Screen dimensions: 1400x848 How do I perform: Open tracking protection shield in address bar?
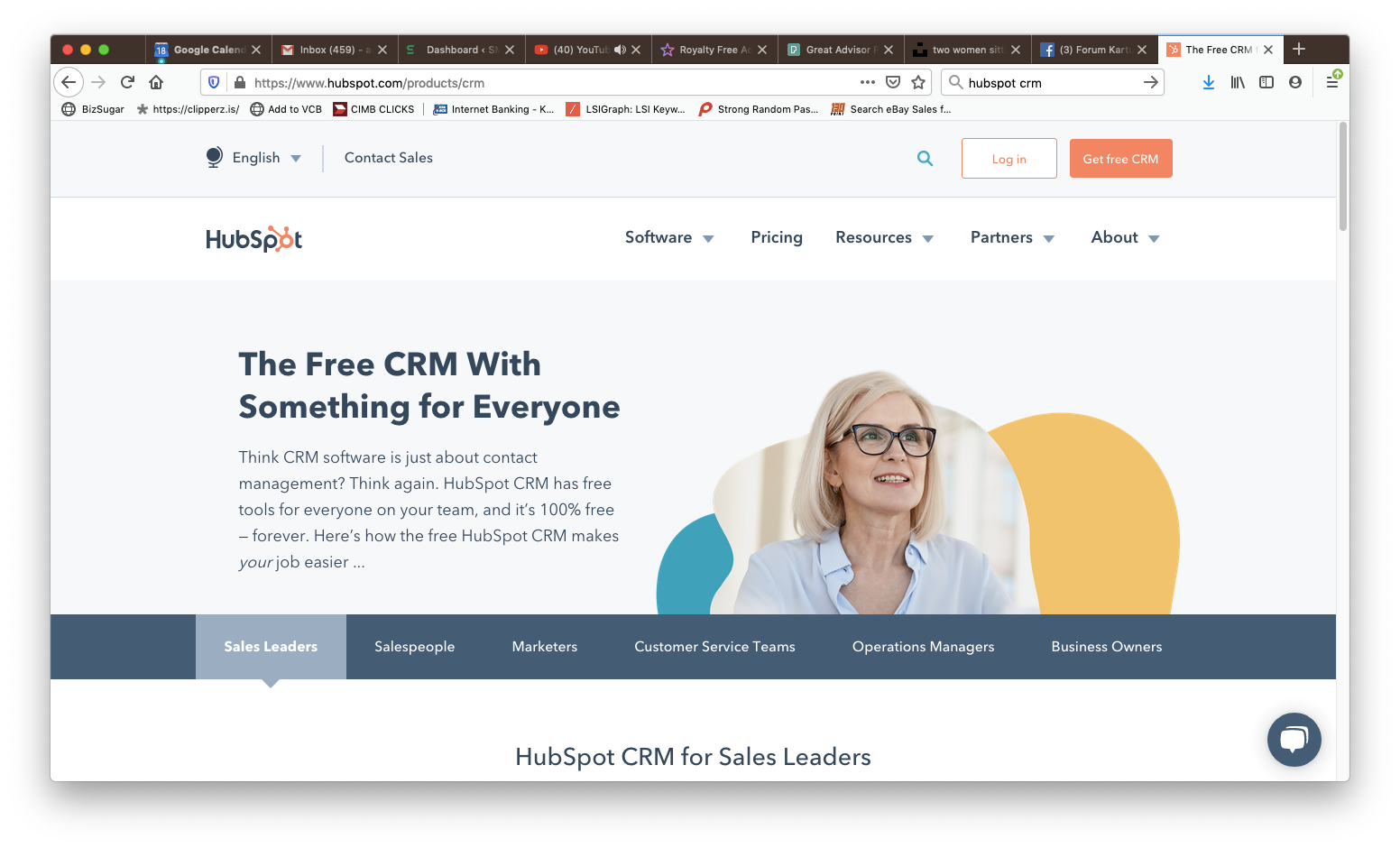tap(214, 82)
